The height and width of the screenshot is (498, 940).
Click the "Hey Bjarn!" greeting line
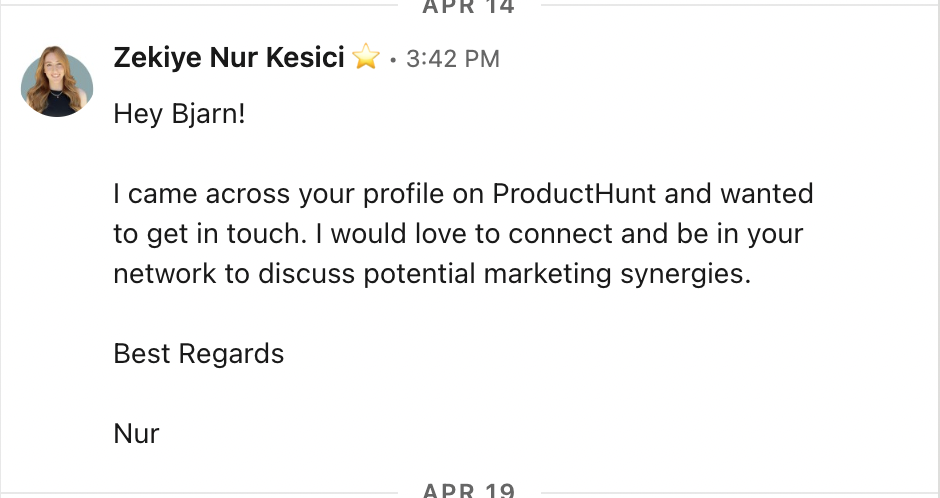(x=179, y=114)
